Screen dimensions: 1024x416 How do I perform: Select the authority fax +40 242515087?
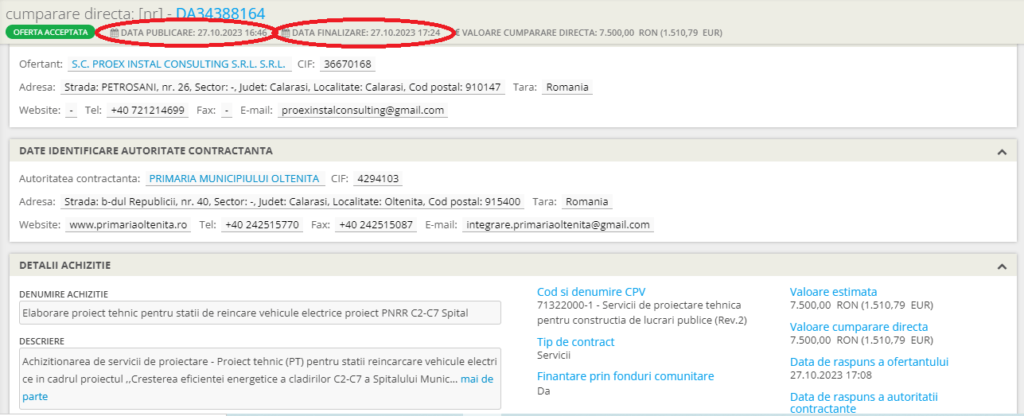pyautogui.click(x=376, y=225)
